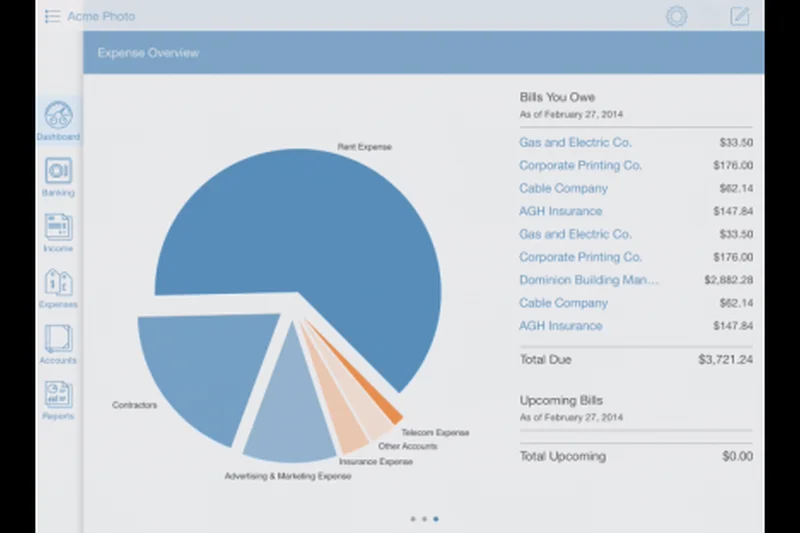The height and width of the screenshot is (533, 800).
Task: Open the first Corporate Printing Co. bill
Action: [x=580, y=166]
